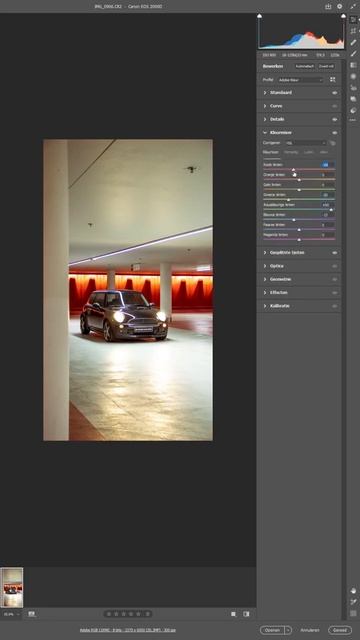
Task: Click the Gereed button
Action: point(340,630)
